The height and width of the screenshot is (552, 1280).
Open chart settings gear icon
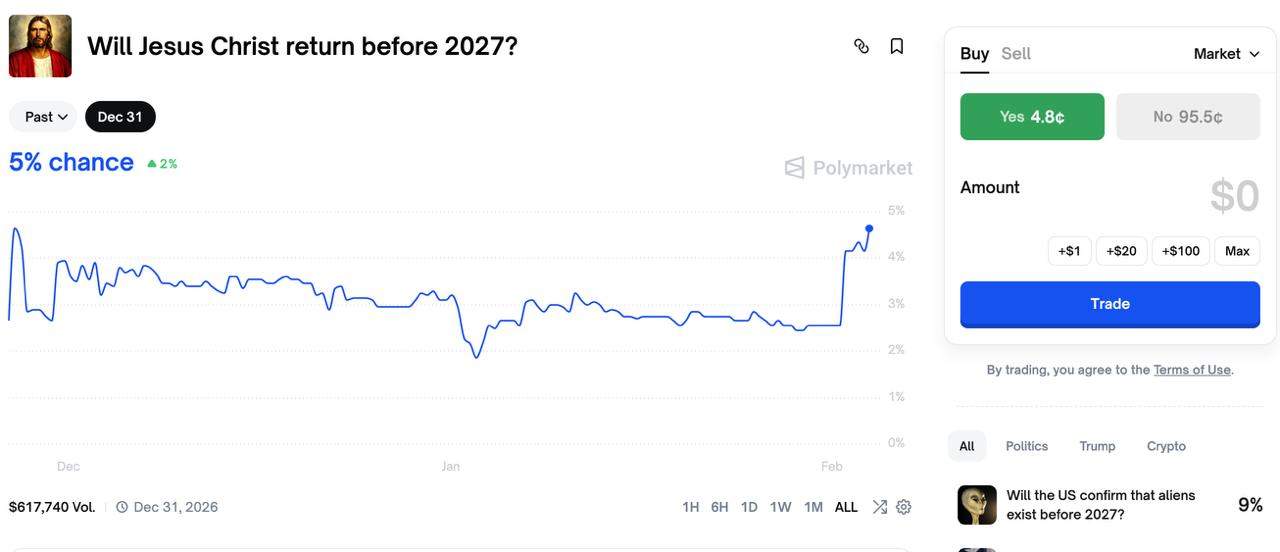point(904,507)
